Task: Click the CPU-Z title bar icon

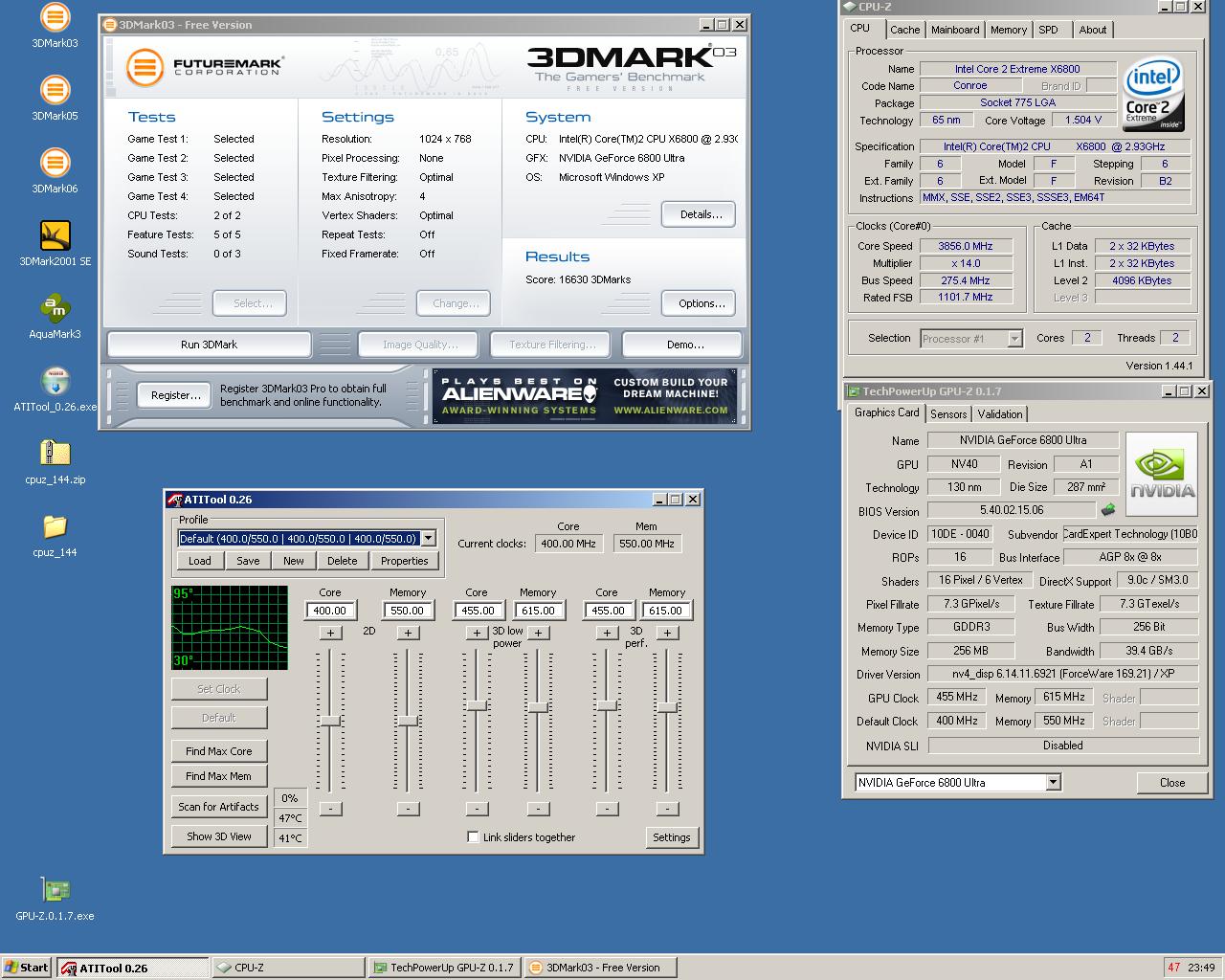Action: tap(850, 7)
